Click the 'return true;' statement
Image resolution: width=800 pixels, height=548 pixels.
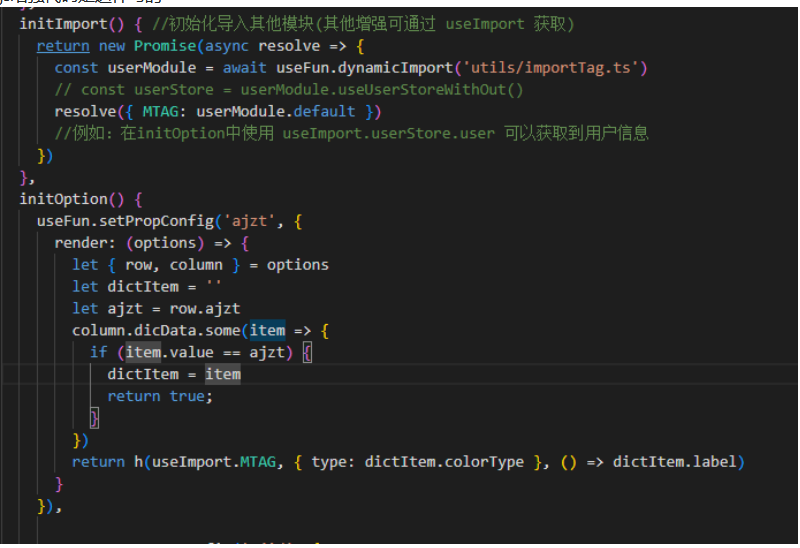coord(160,396)
